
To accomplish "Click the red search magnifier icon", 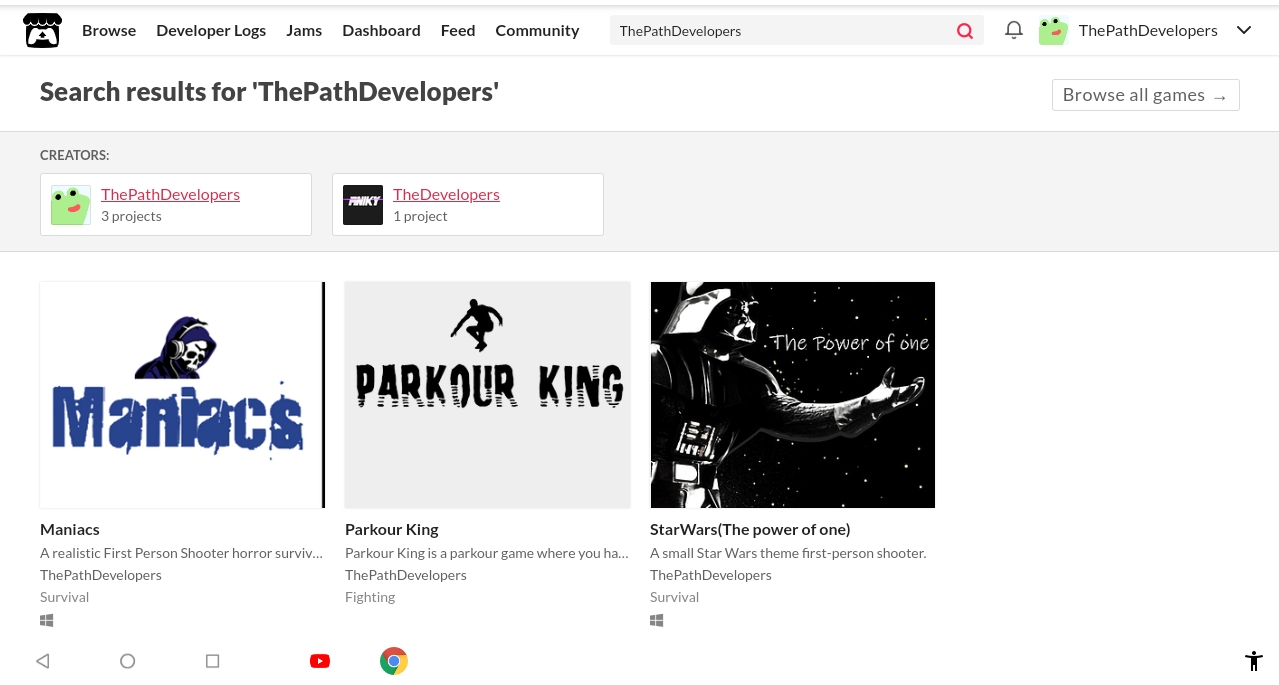I will point(965,31).
